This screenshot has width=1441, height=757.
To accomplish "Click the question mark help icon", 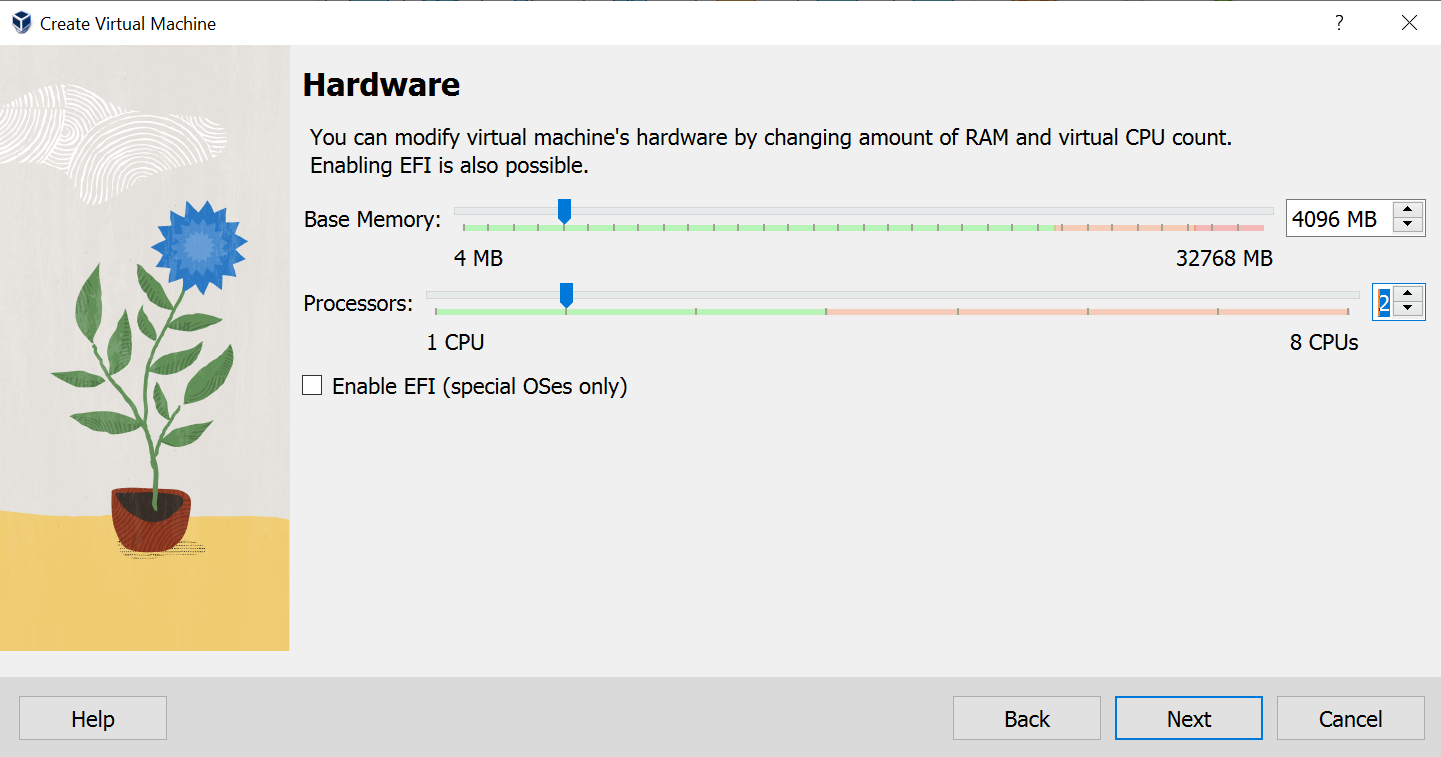I will (1339, 23).
